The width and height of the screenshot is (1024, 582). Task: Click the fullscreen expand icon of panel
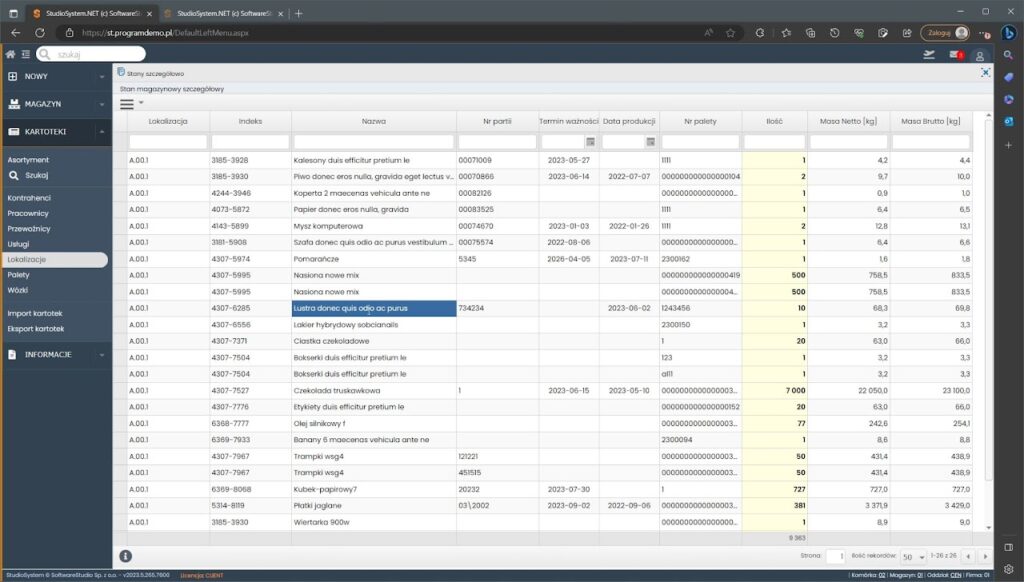[x=985, y=73]
